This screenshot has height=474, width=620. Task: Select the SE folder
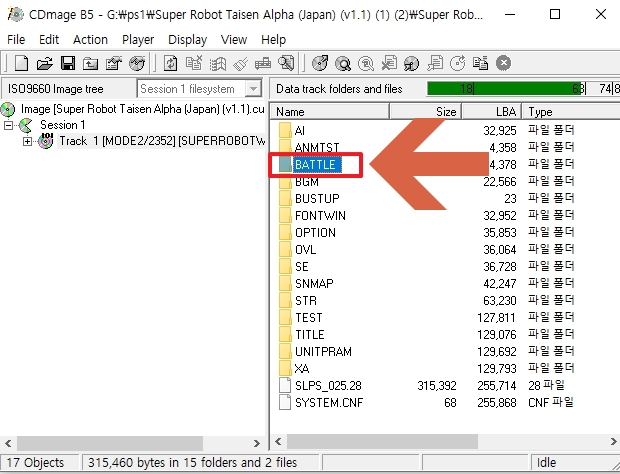click(x=302, y=266)
